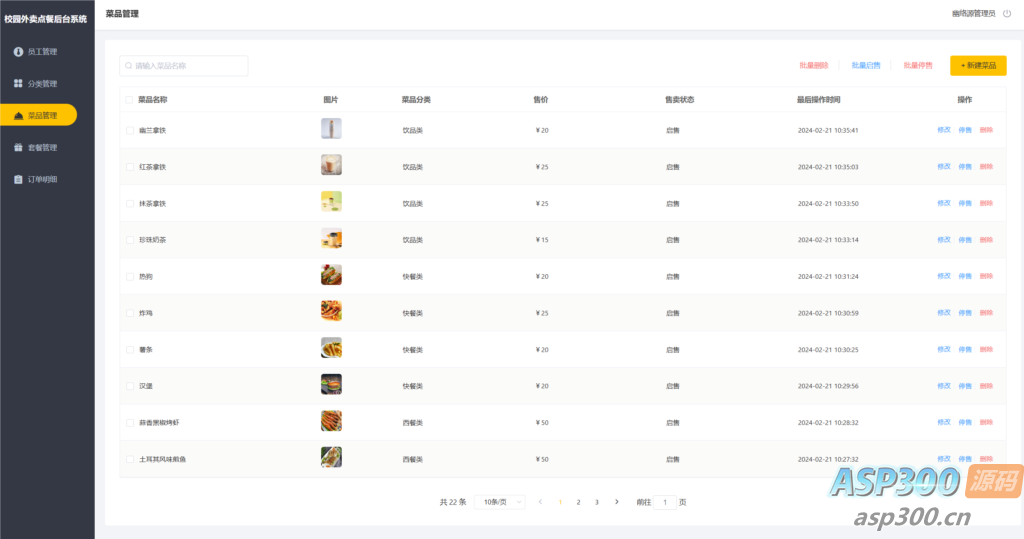
Task: Go to next page with right arrow
Action: pos(616,502)
